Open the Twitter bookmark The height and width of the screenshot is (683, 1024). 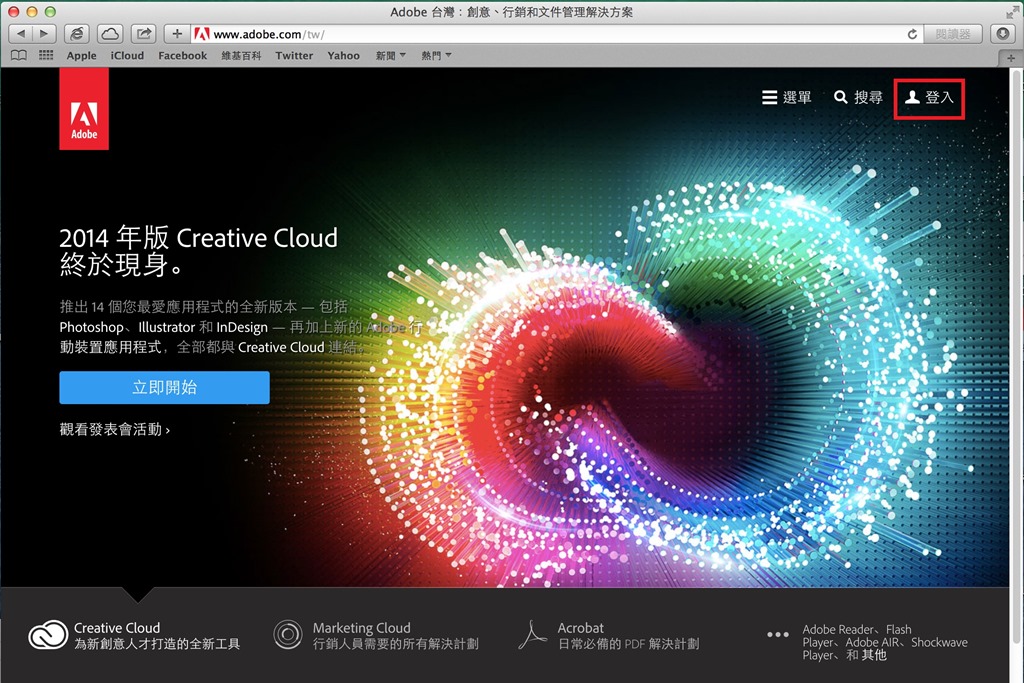tap(294, 56)
